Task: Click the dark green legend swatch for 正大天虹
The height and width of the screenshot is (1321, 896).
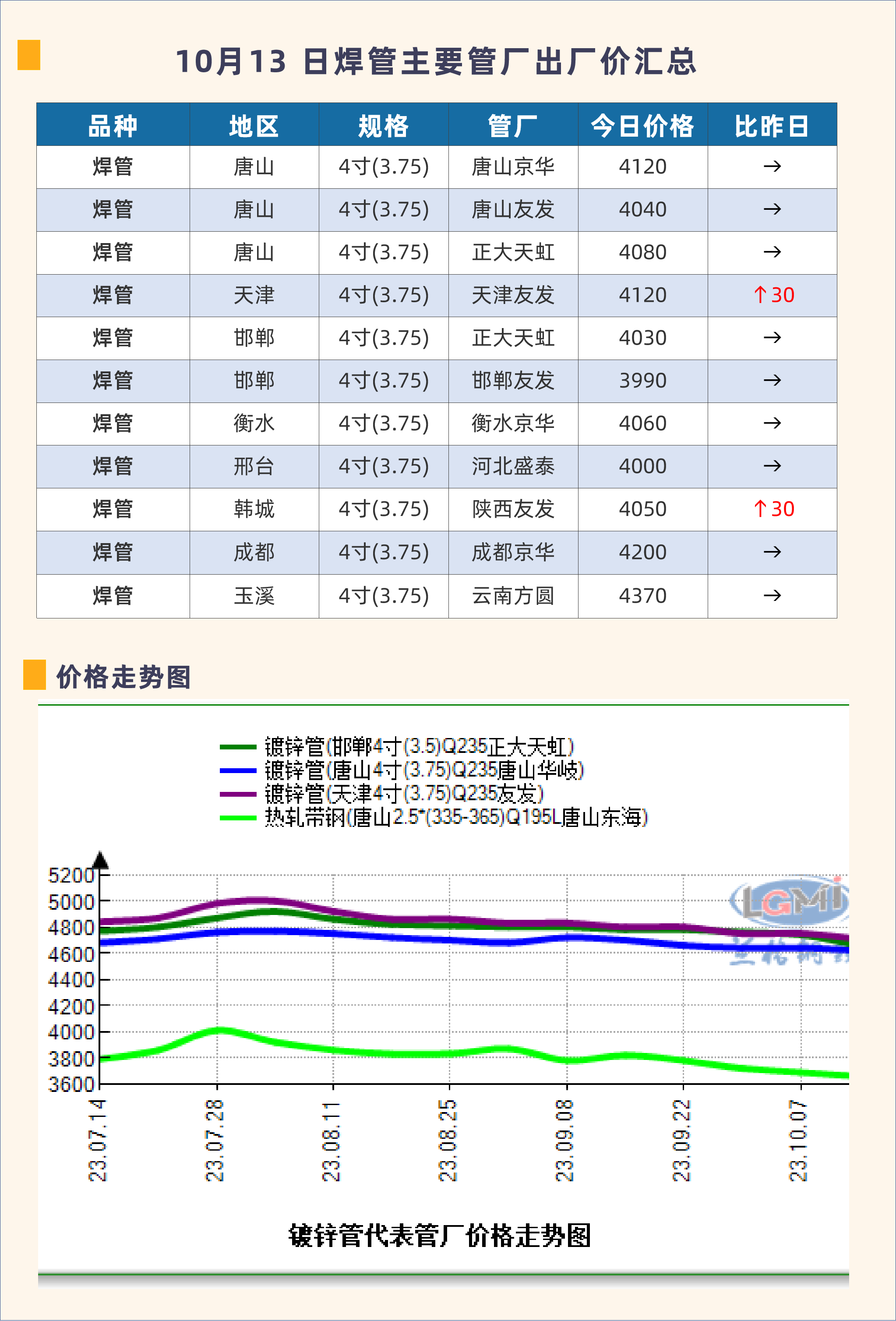Action: coord(238,747)
